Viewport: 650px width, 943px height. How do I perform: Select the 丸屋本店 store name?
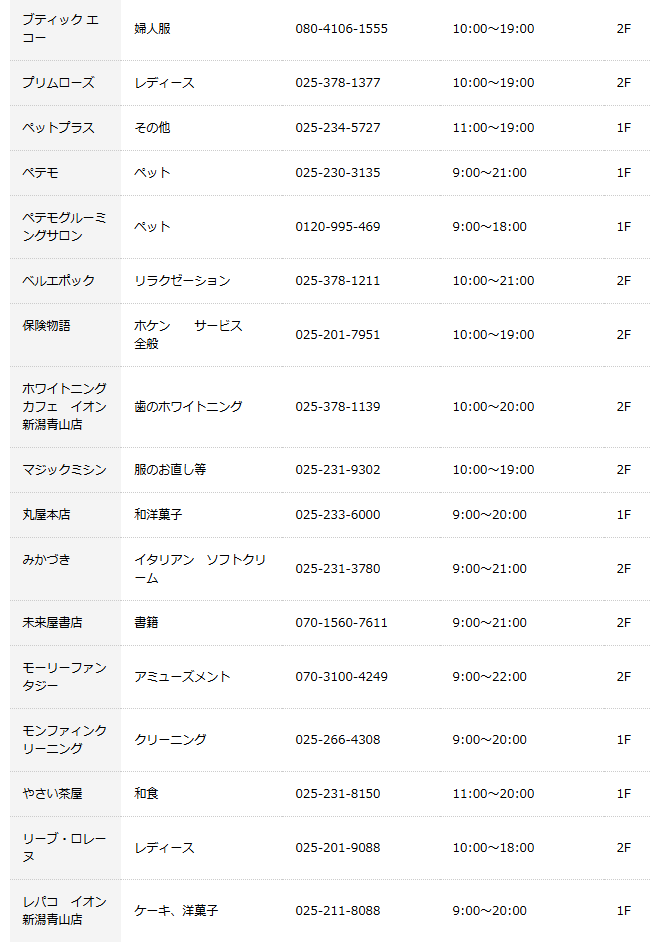[x=46, y=515]
